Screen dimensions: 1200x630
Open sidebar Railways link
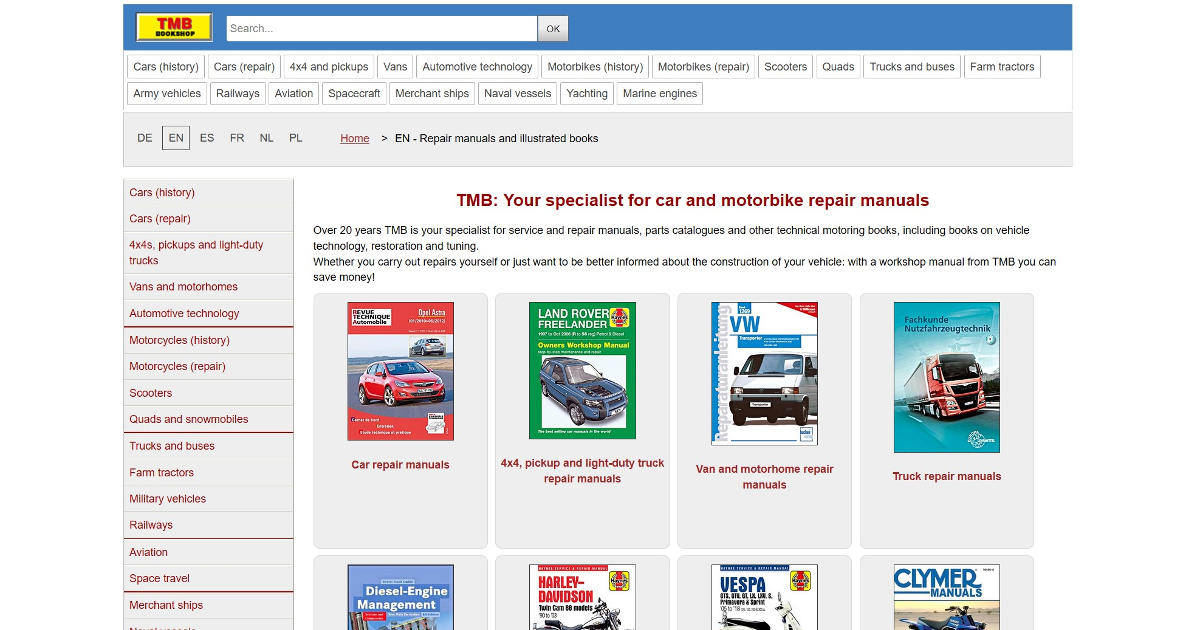[208, 525]
